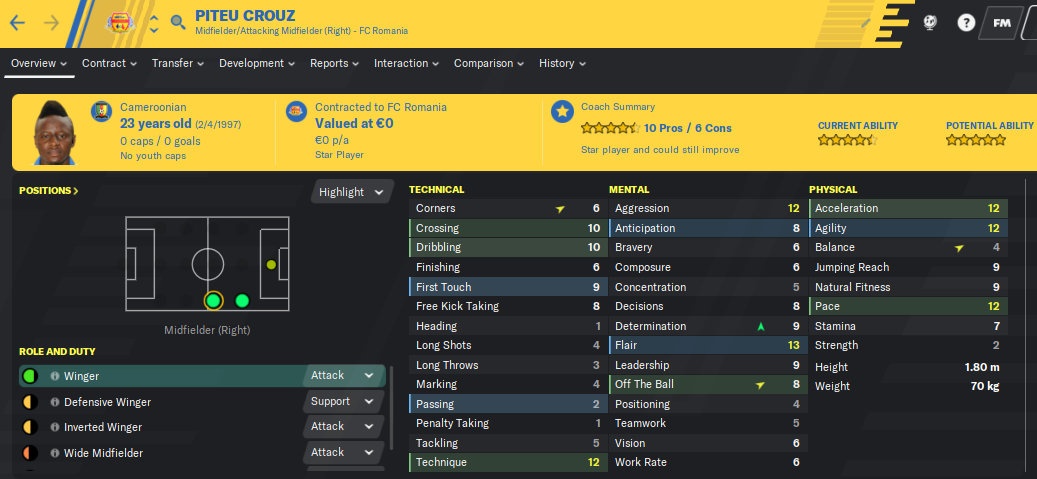This screenshot has height=479, width=1037.
Task: Open the help question mark icon
Action: 966,23
